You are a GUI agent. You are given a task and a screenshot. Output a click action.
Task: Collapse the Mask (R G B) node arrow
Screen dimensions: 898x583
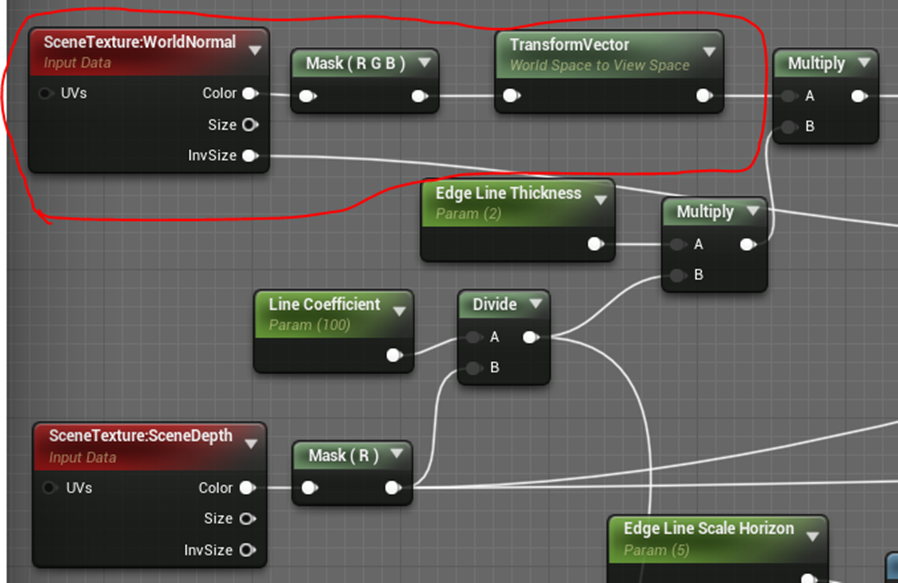coord(424,62)
